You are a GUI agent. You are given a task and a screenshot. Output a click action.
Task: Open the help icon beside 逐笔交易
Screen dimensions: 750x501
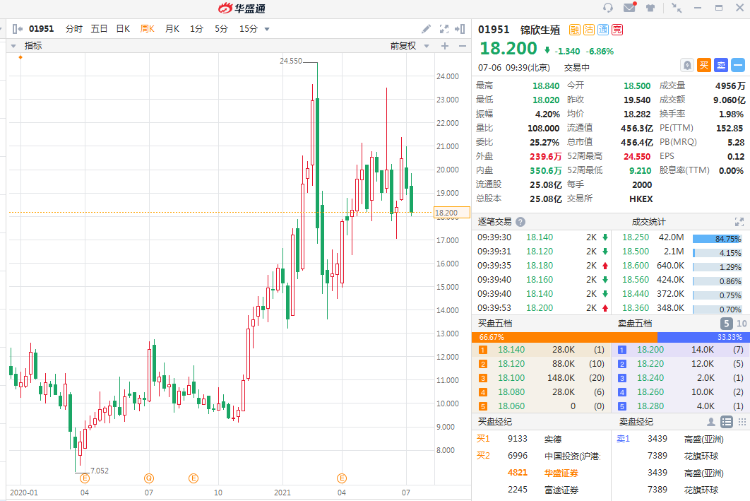(520, 222)
